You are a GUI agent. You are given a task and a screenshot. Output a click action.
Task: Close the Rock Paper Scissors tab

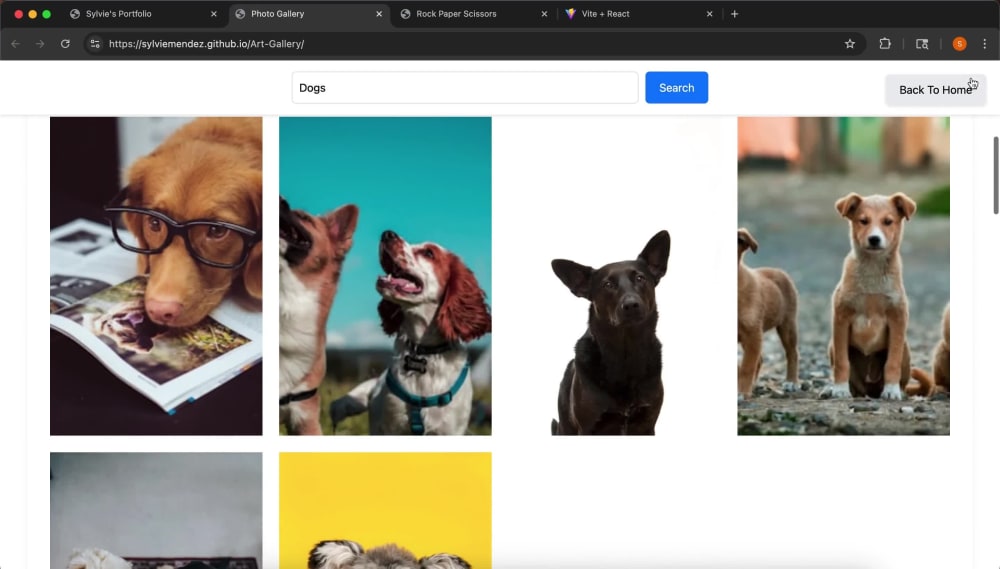(x=544, y=14)
